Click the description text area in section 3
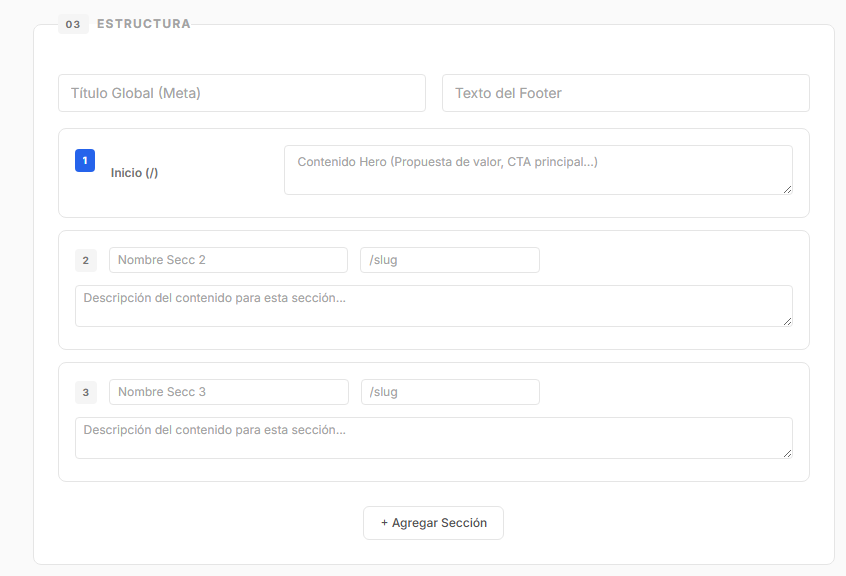Viewport: 846px width, 576px height. click(x=433, y=437)
